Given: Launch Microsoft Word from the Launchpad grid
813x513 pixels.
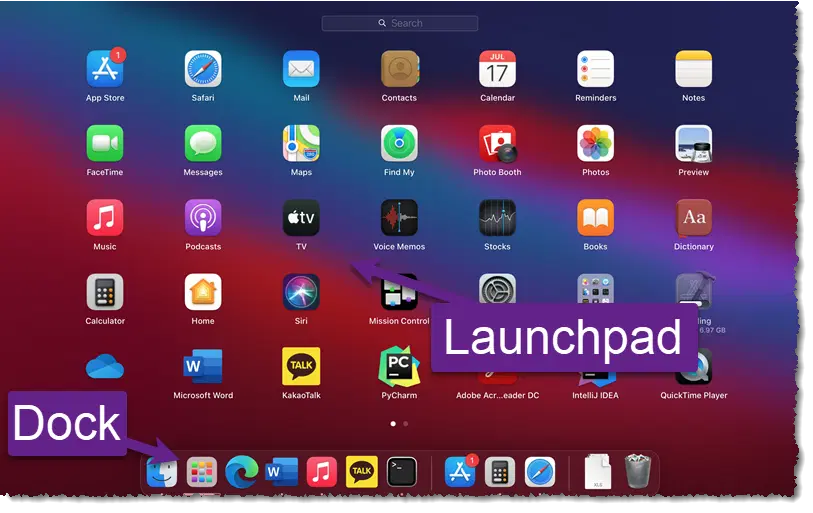Looking at the screenshot, I should (x=203, y=366).
